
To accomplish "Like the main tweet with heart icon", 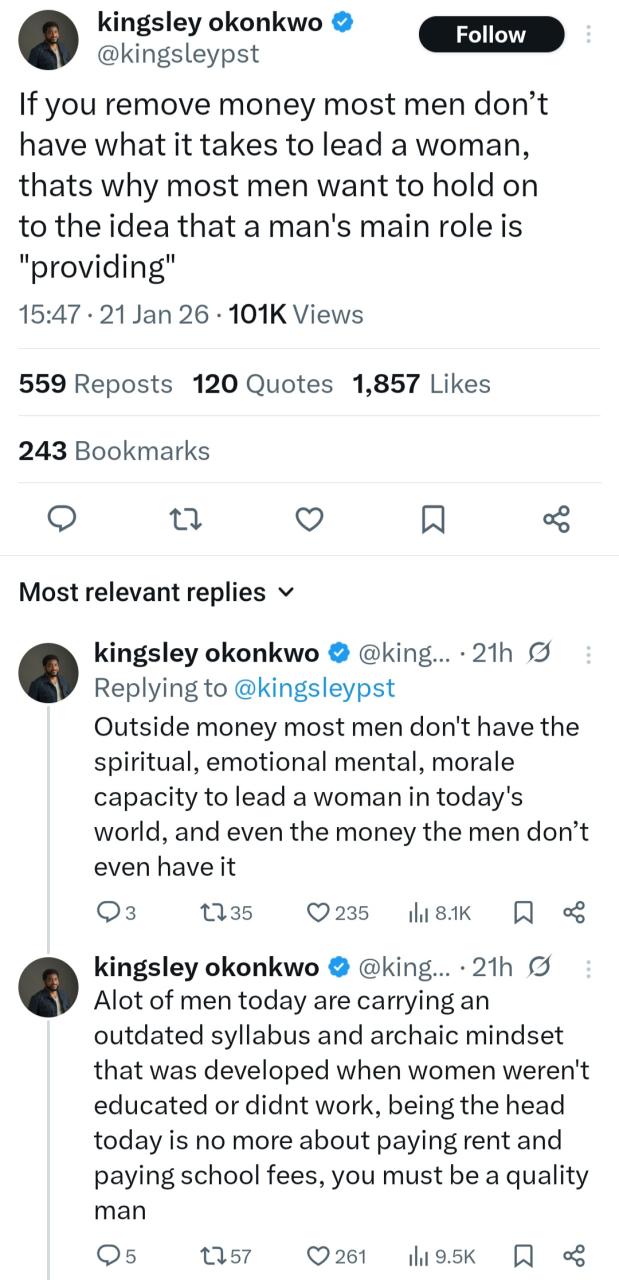I will 310,518.
